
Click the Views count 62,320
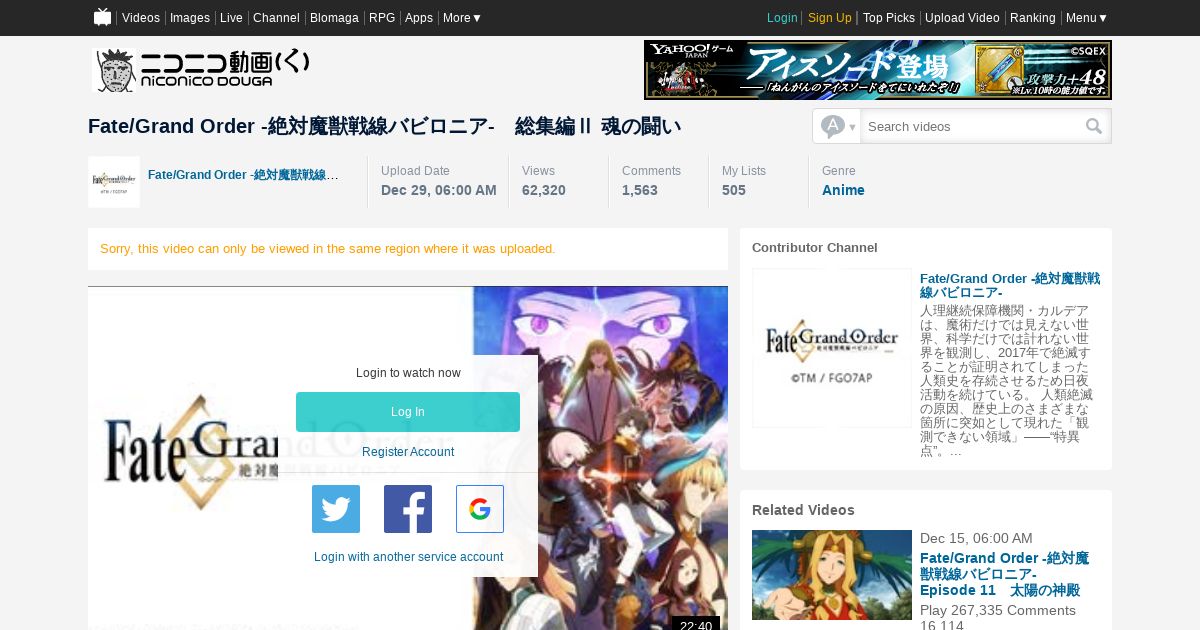coord(544,190)
